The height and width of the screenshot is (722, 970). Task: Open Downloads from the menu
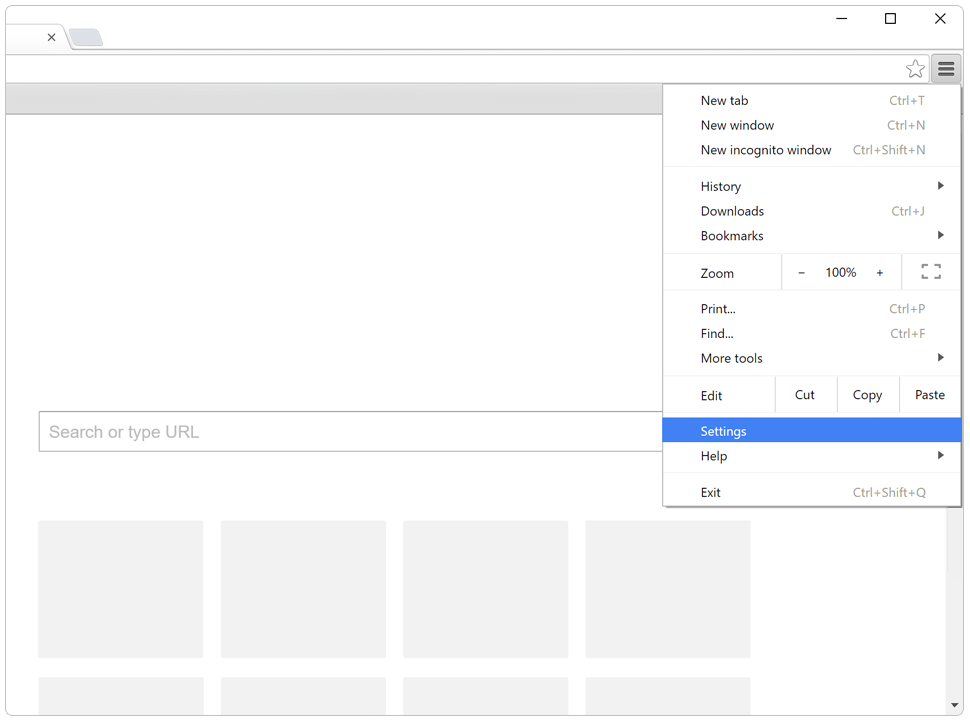point(732,211)
